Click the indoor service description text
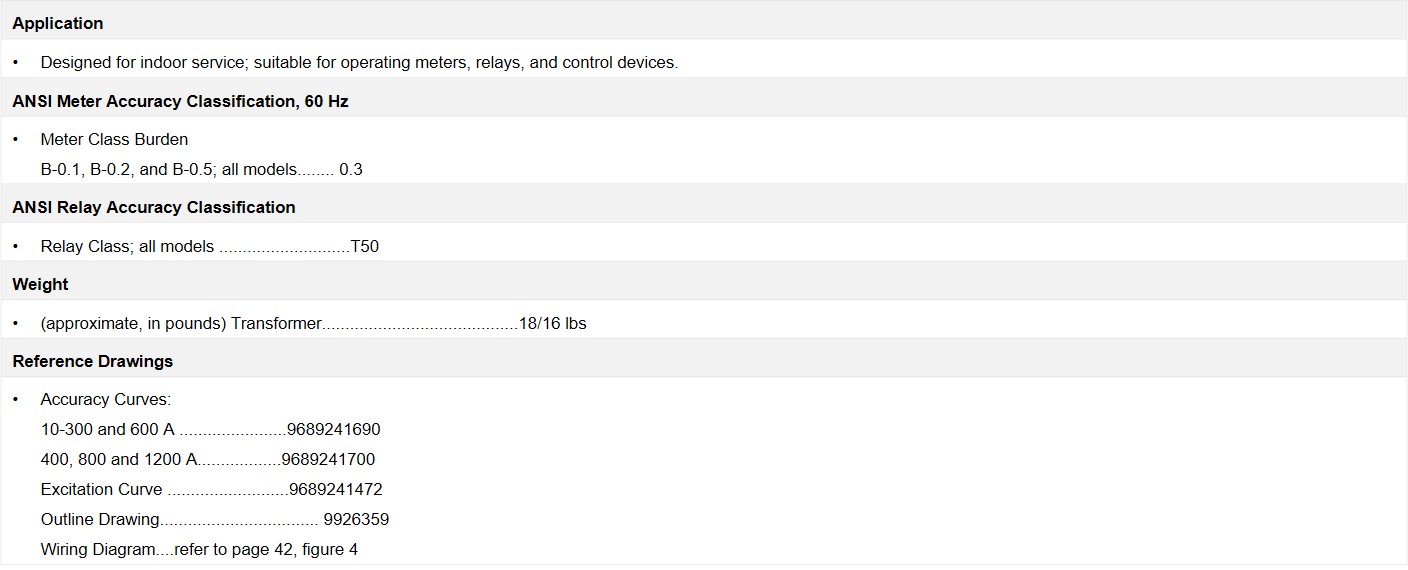This screenshot has width=1408, height=570. (359, 62)
